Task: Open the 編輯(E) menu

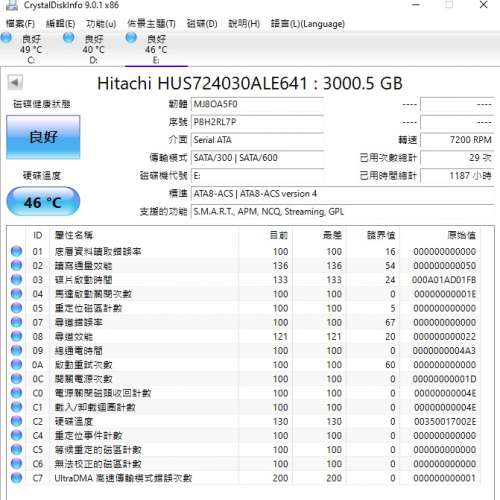Action: coord(60,24)
